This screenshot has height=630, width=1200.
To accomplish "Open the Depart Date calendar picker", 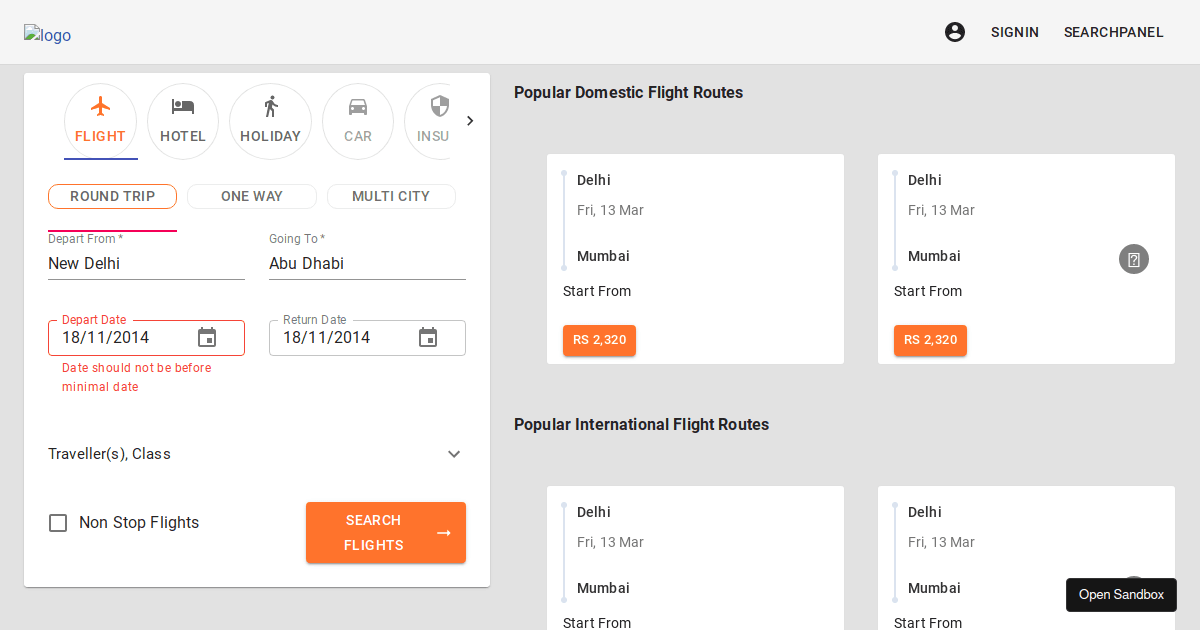I will coord(207,337).
